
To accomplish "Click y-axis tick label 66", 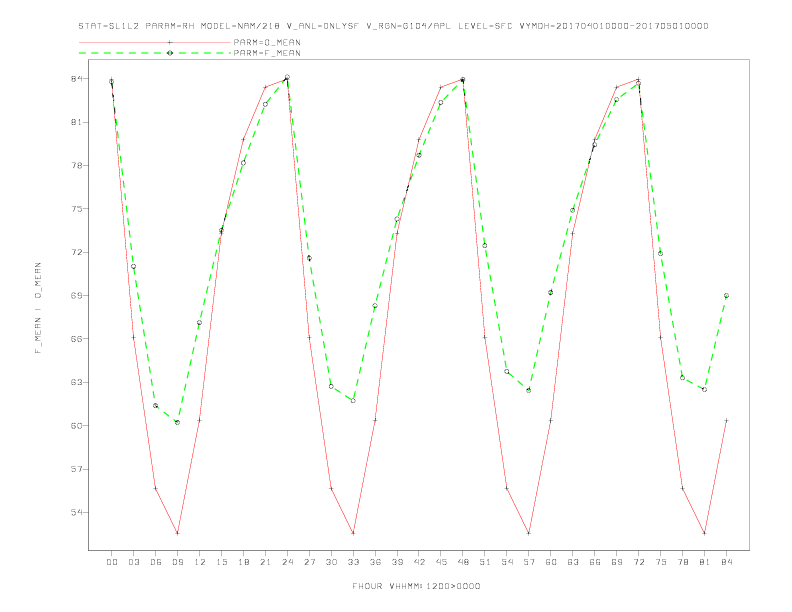I will [x=77, y=339].
